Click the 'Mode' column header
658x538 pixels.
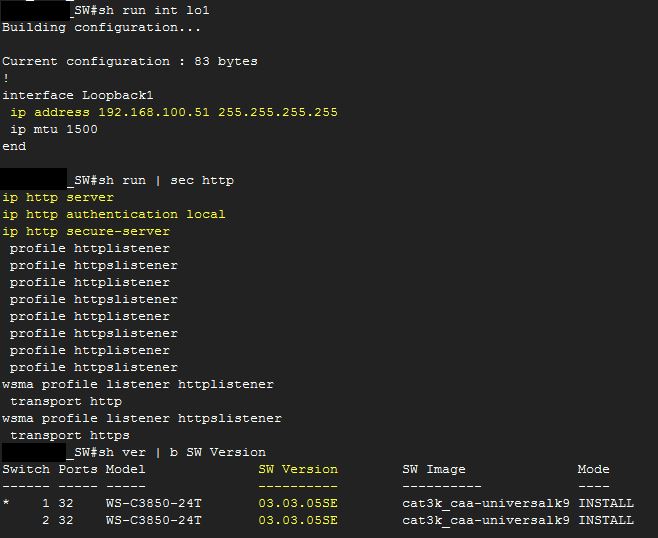593,469
